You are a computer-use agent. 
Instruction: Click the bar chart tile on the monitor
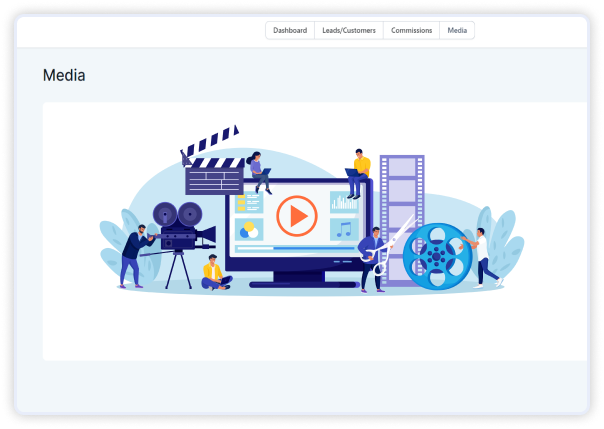tap(344, 202)
